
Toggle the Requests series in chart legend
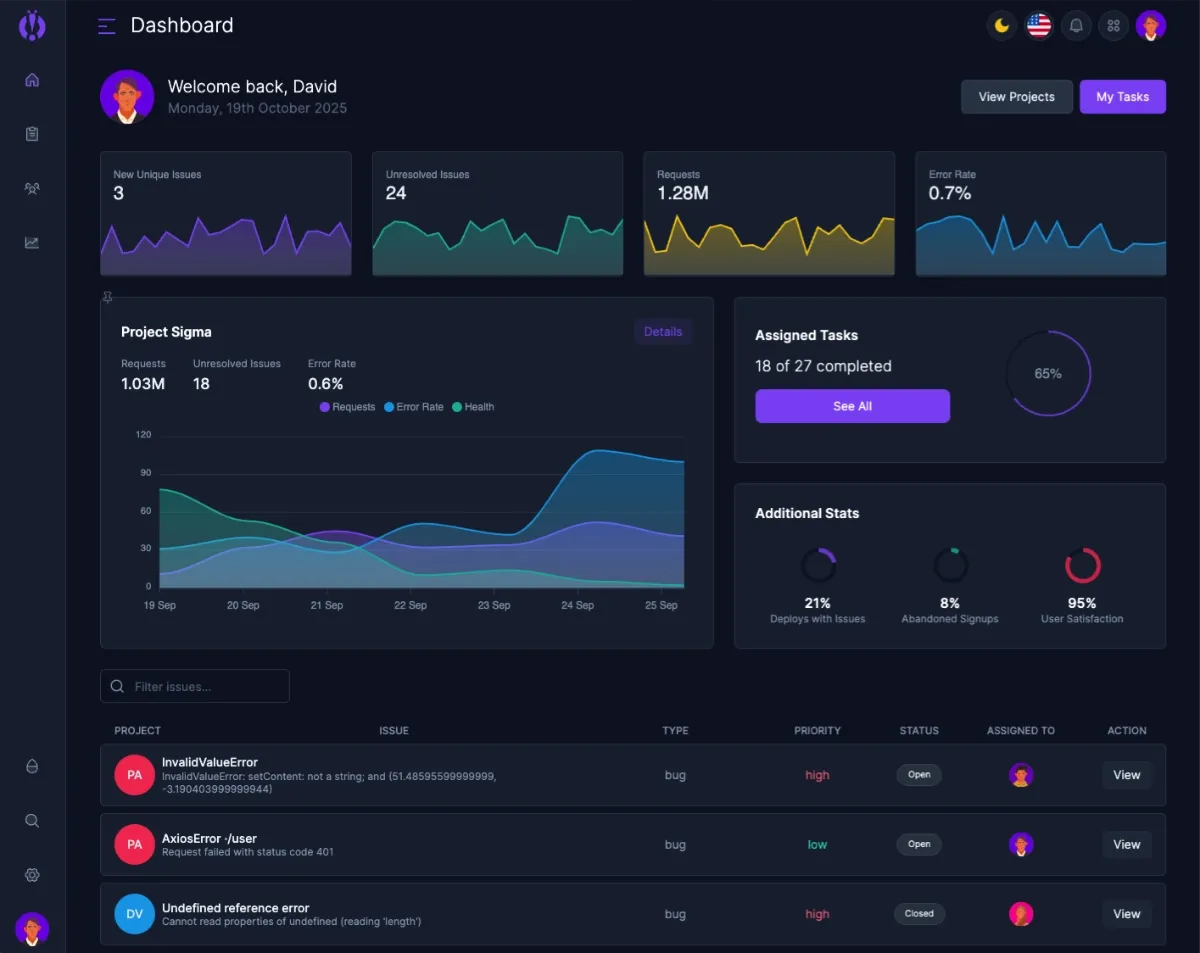(x=347, y=407)
